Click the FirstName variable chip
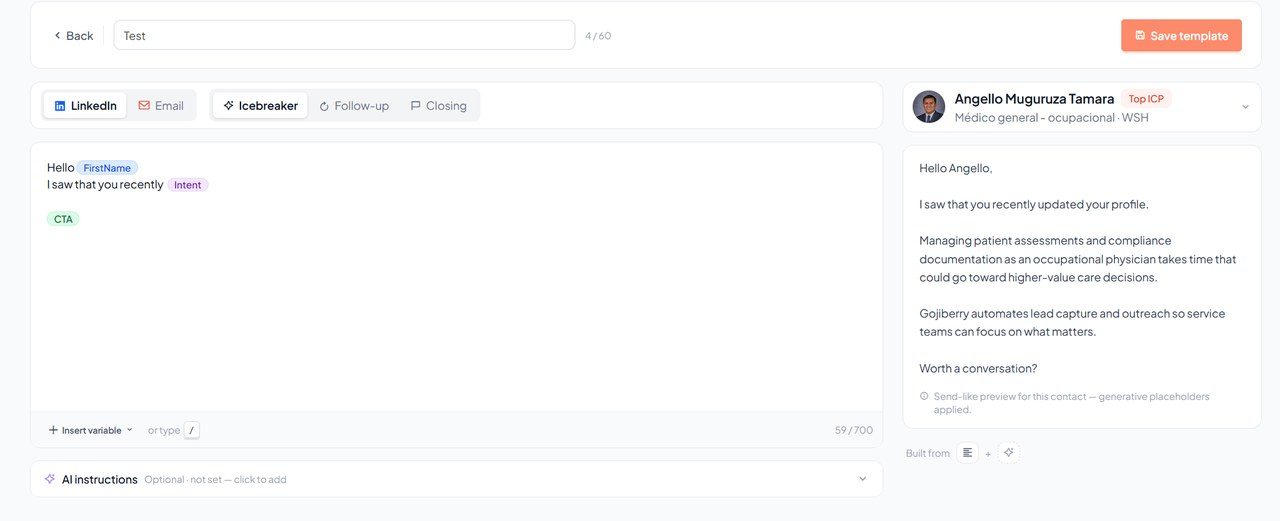The height and width of the screenshot is (521, 1280). pyautogui.click(x=107, y=168)
